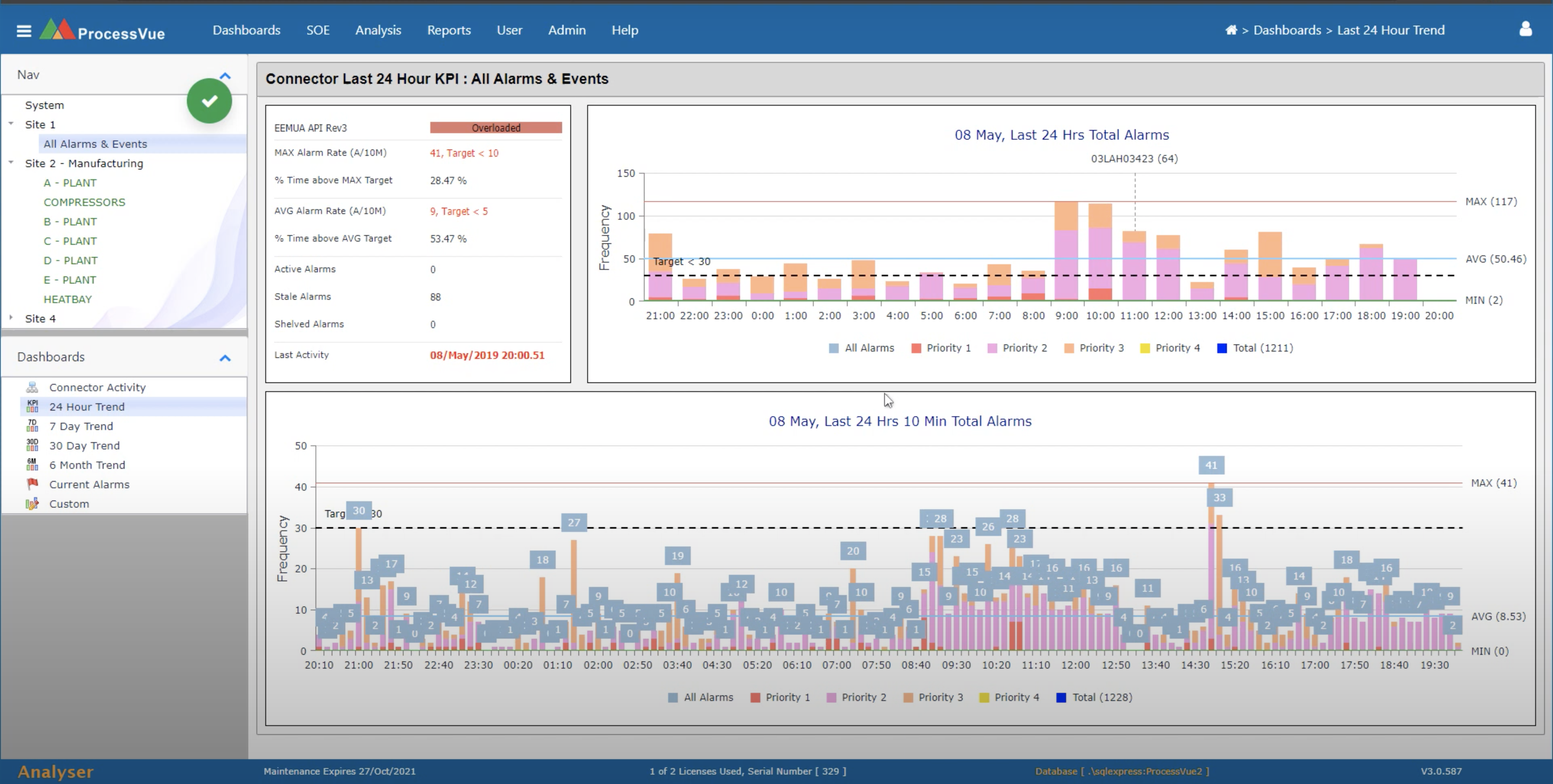
Task: Open the Connector Activity dashboard icon
Action: [32, 388]
